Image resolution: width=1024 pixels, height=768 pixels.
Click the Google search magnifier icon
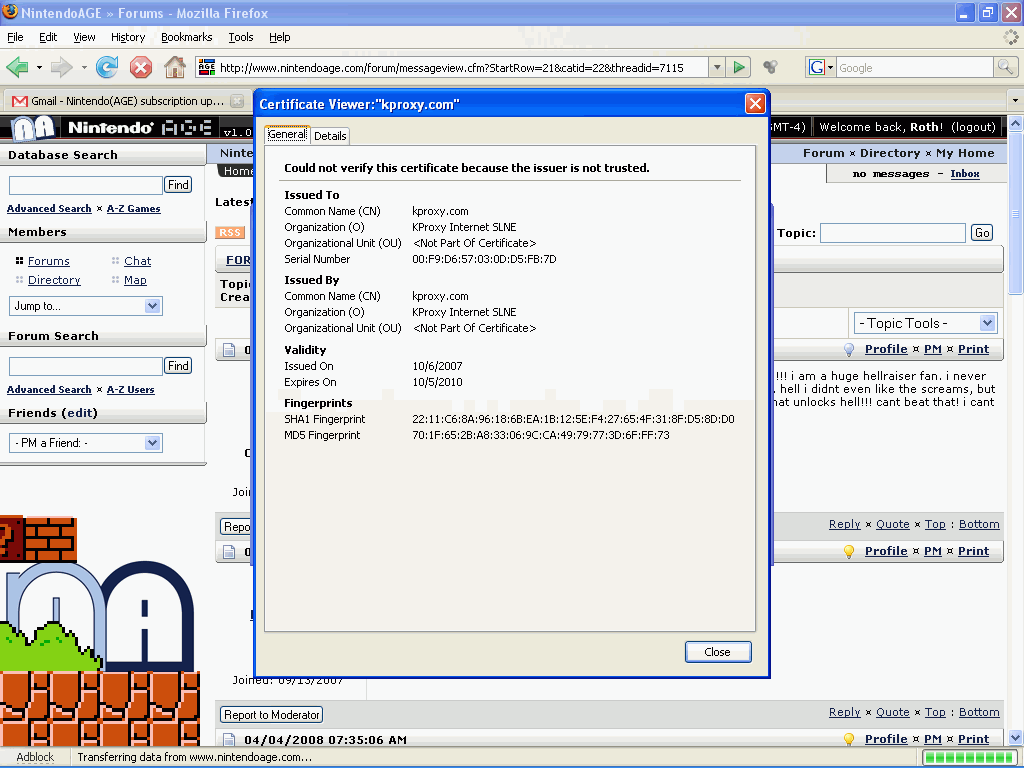pyautogui.click(x=1005, y=67)
